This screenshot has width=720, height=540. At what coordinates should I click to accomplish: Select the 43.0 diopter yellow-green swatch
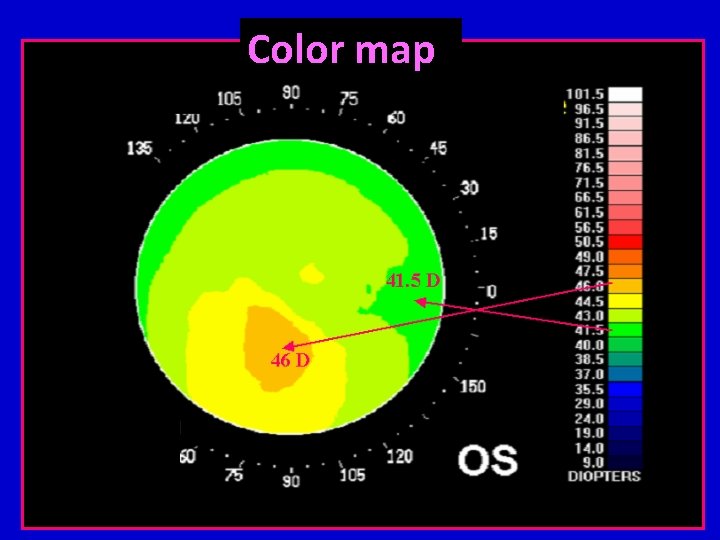625,315
